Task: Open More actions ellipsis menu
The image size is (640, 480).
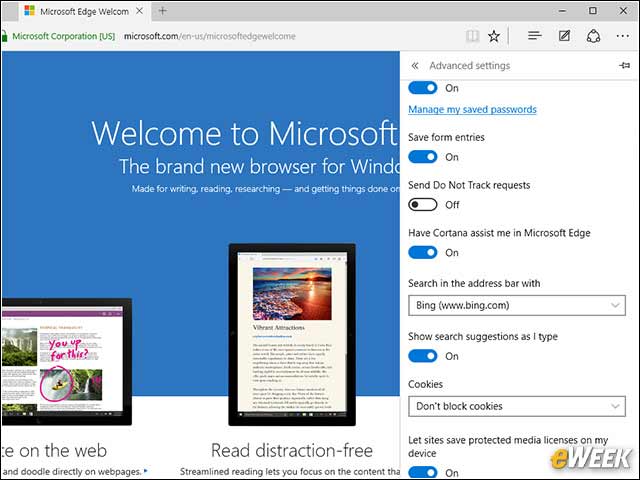Action: [623, 36]
